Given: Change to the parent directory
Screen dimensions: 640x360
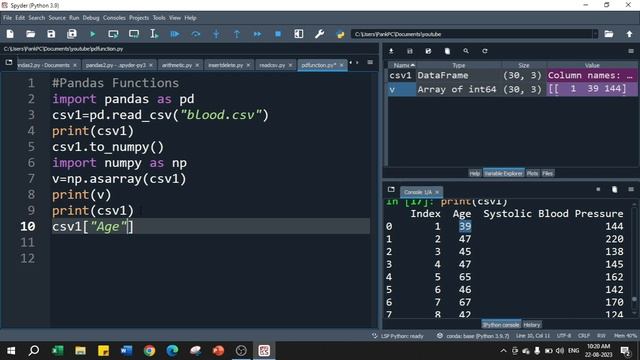Looking at the screenshot, I should (x=629, y=34).
